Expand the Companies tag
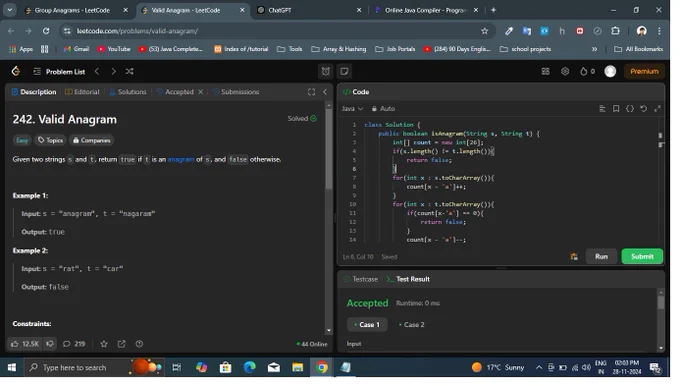Screen dimensions: 680x386 [x=92, y=141]
